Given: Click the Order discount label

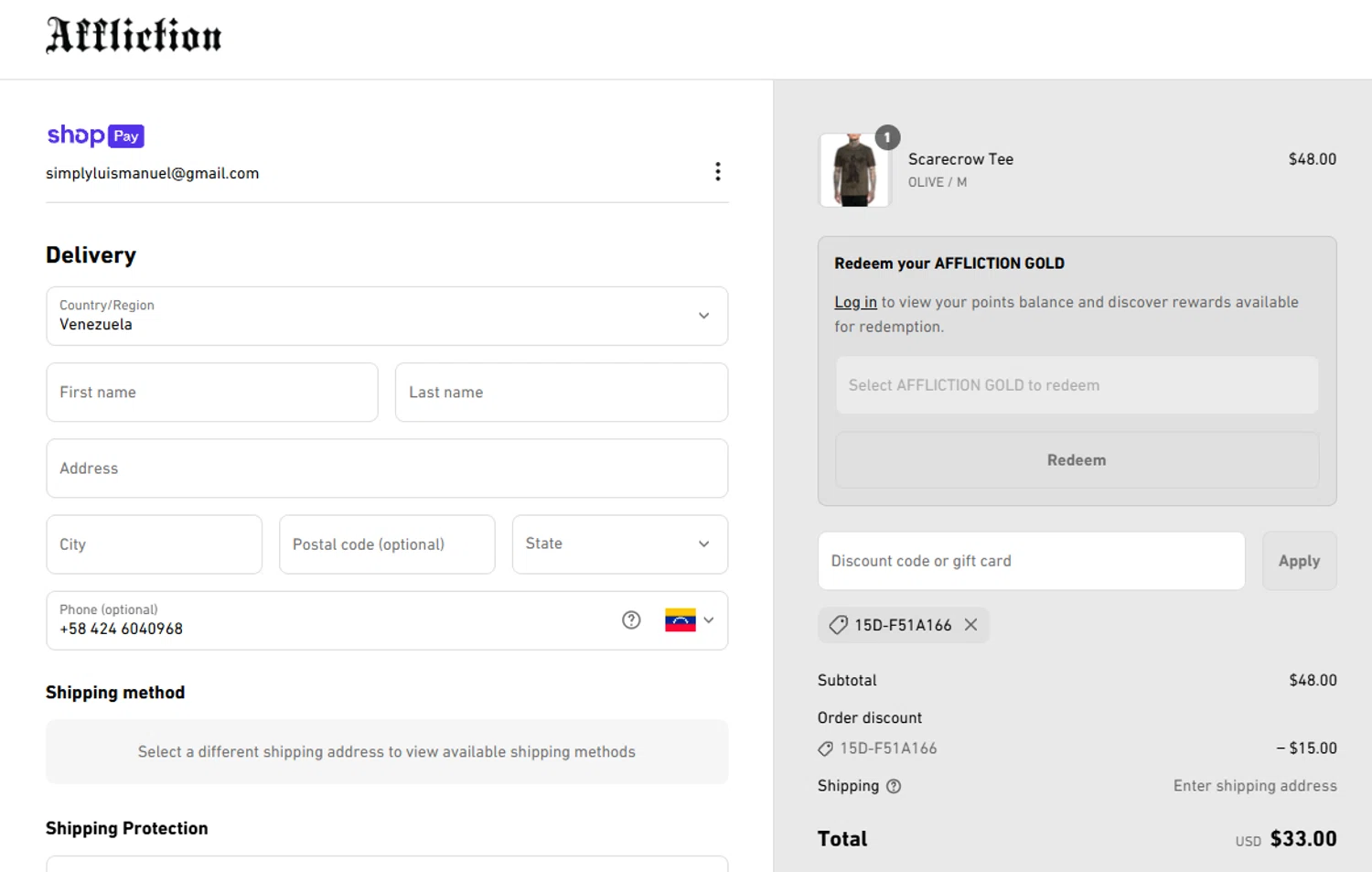Looking at the screenshot, I should [870, 718].
